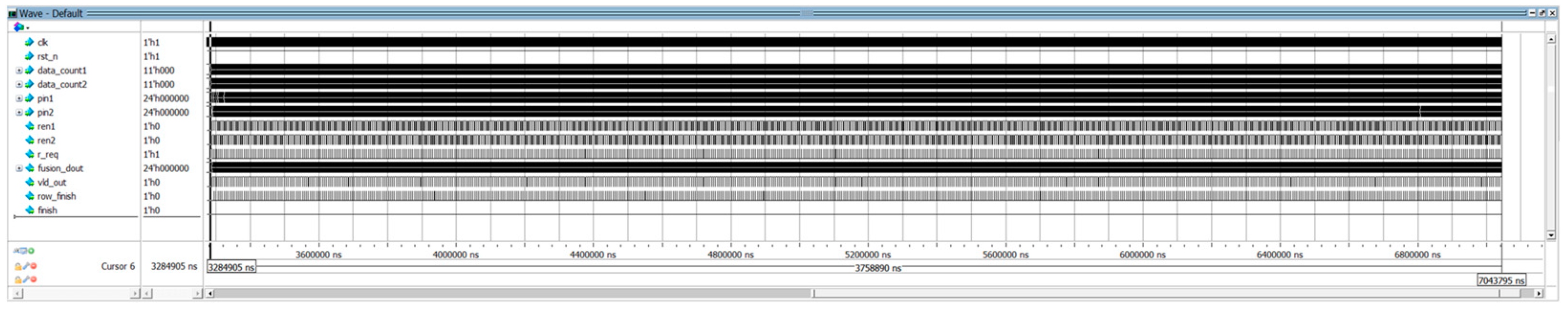Click the 4000000 ns timeline label
Image resolution: width=1568 pixels, height=311 pixels.
pyautogui.click(x=455, y=255)
